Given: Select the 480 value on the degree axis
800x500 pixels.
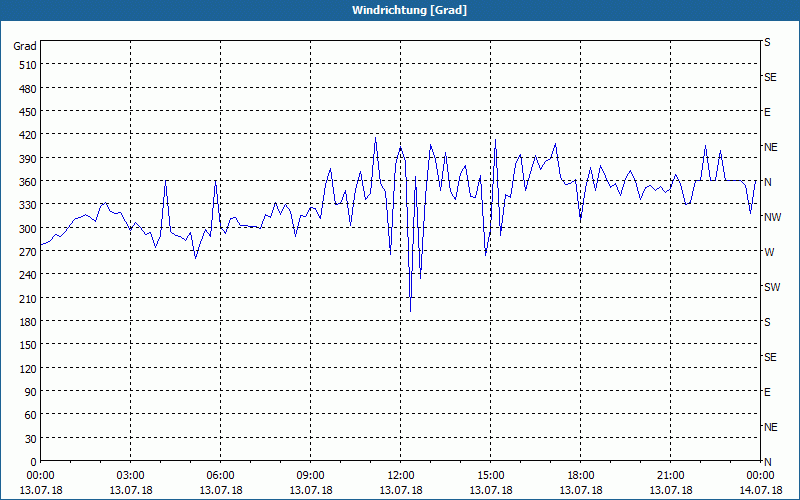Looking at the screenshot, I should pyautogui.click(x=28, y=89).
